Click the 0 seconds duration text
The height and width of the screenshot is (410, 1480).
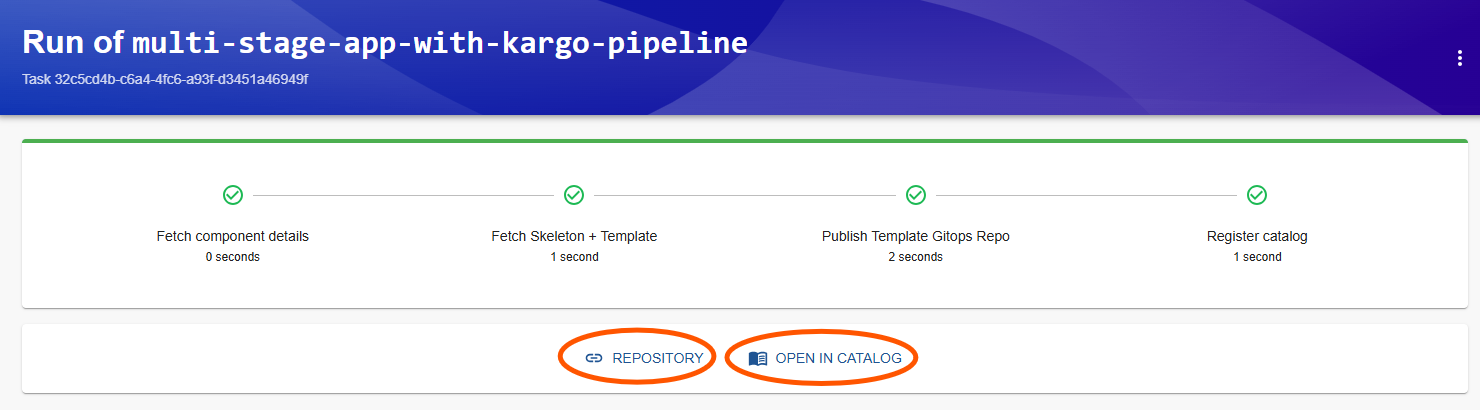click(x=233, y=257)
